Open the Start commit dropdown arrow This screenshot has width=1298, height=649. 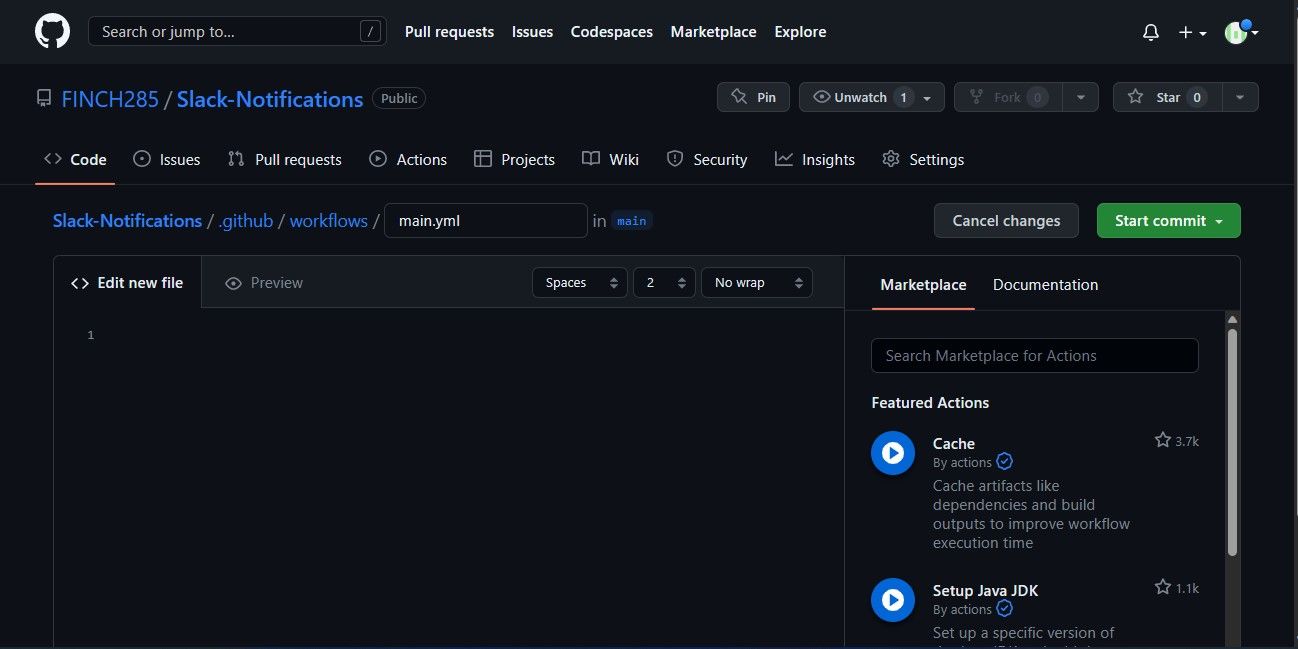[1220, 220]
